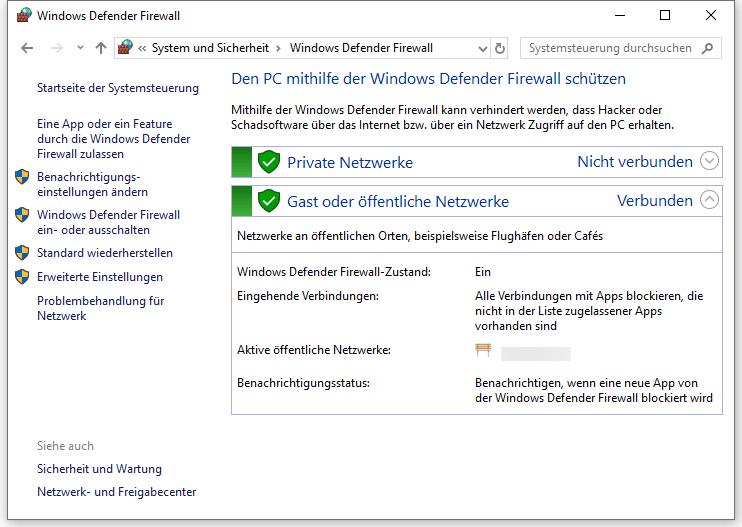Close the Windows Defender Firewall window
The image size is (742, 527).
(711, 16)
